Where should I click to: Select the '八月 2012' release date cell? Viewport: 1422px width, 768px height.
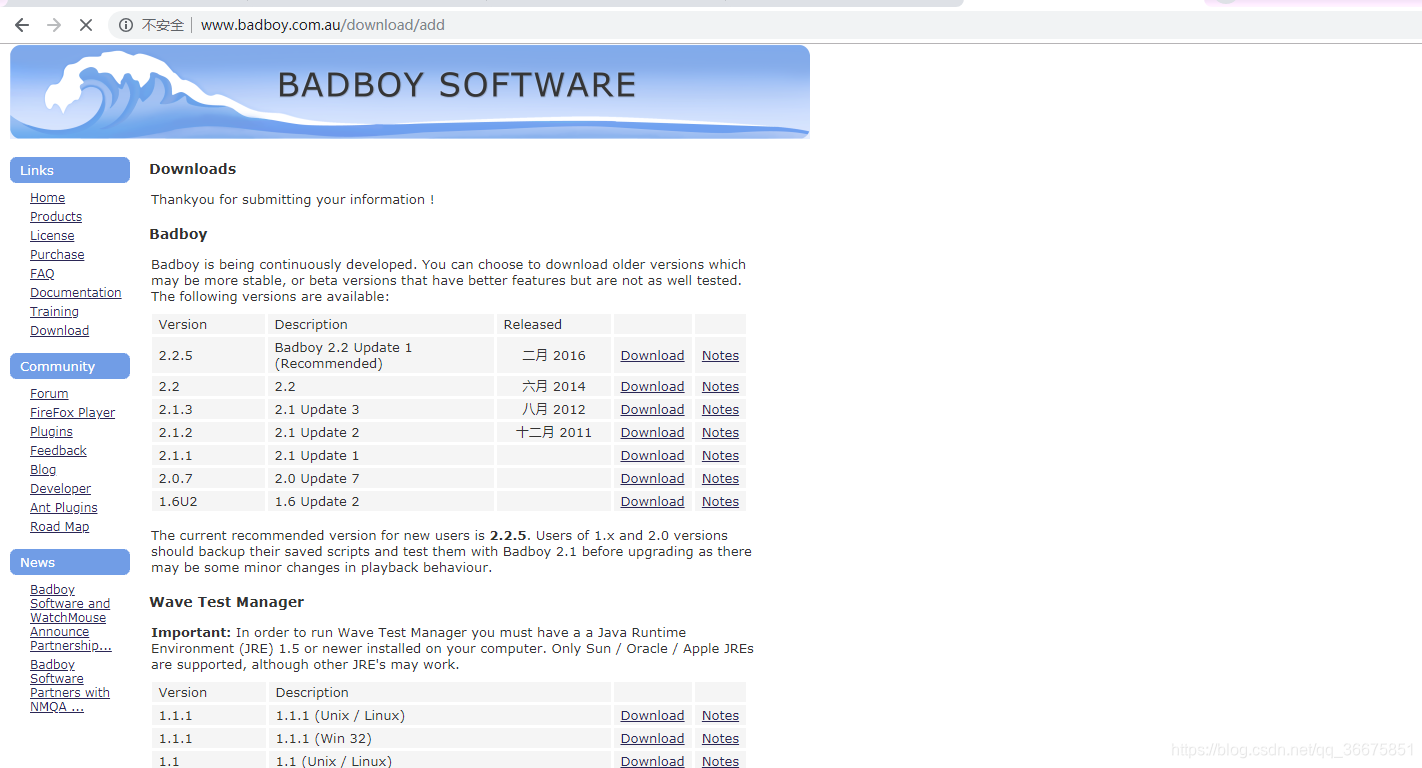pyautogui.click(x=554, y=410)
